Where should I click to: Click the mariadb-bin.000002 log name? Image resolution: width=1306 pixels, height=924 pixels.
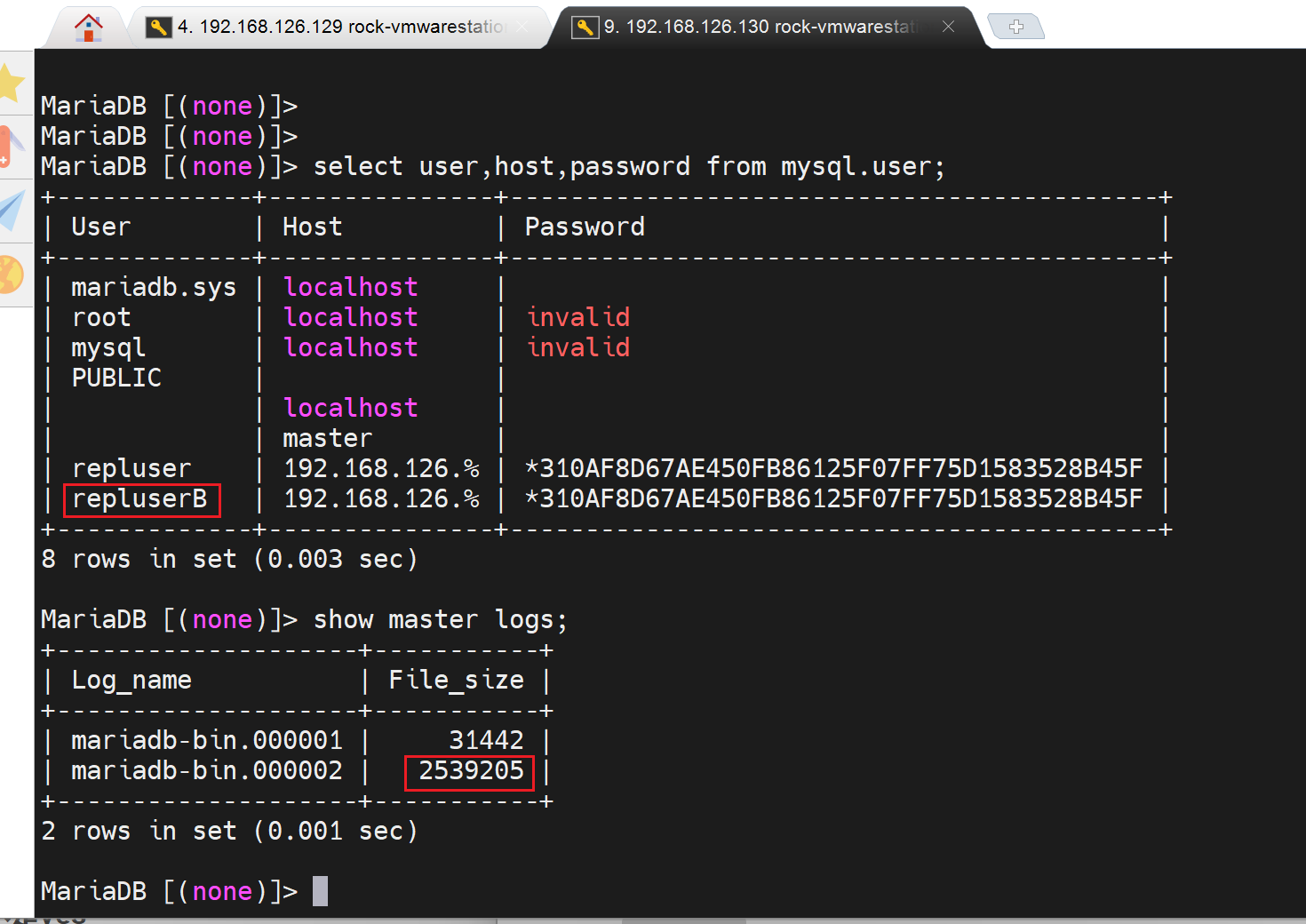(x=207, y=771)
